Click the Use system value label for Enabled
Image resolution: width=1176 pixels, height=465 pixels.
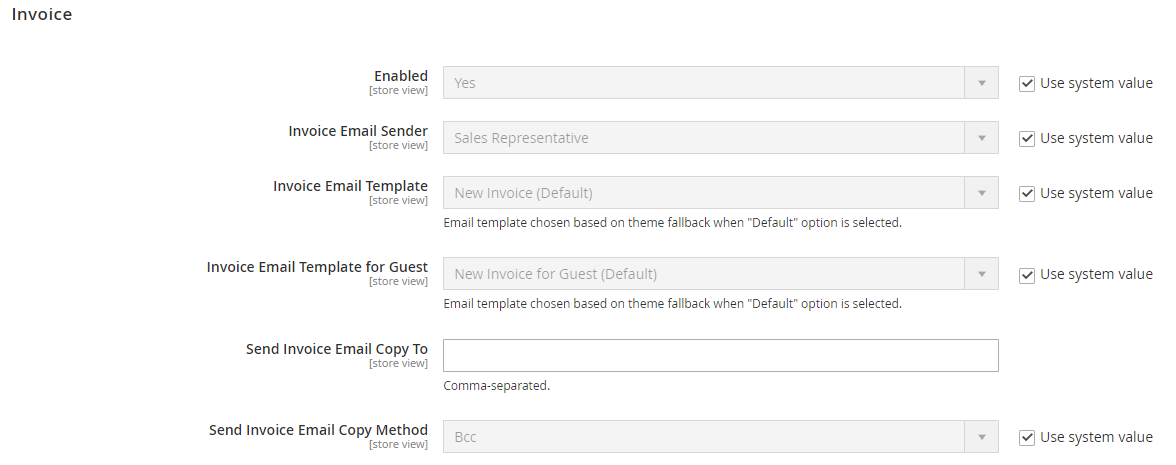[x=1096, y=83]
